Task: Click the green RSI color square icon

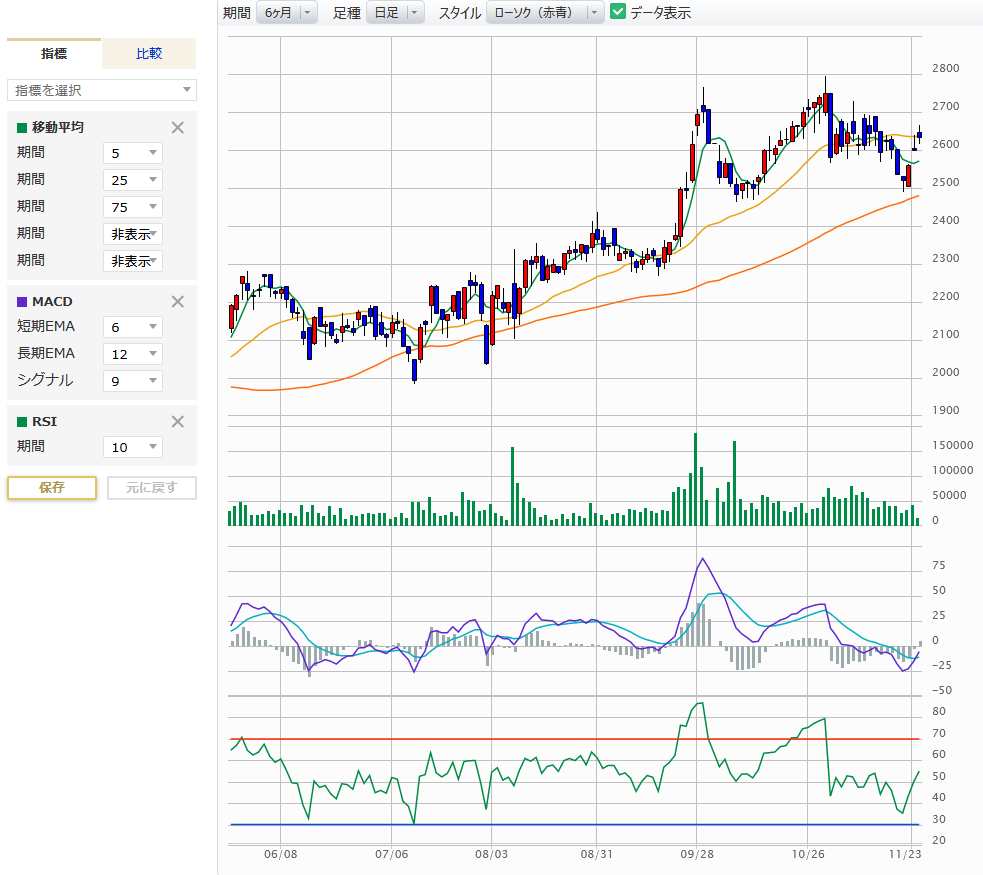Action: click(22, 421)
